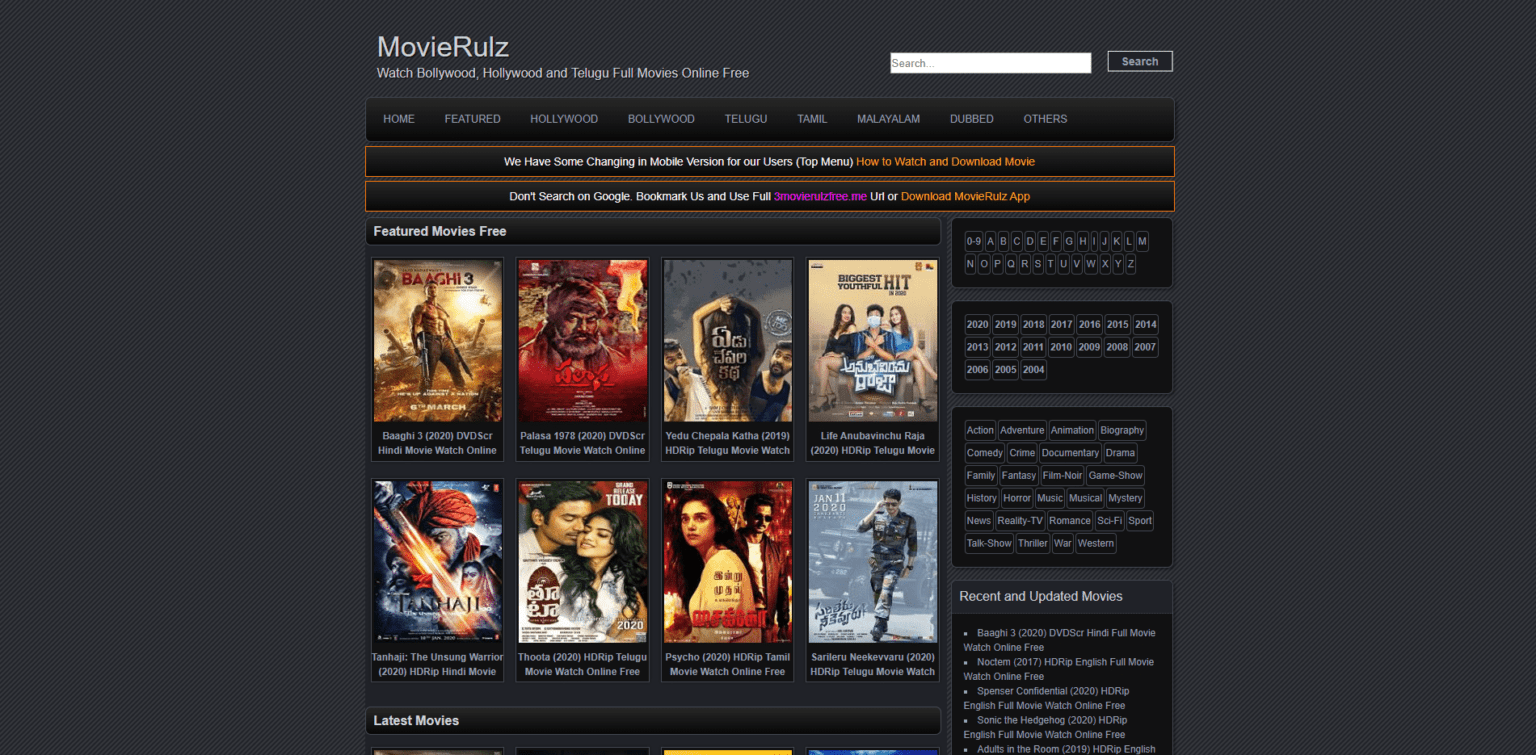Open the HOME menu item

click(399, 119)
